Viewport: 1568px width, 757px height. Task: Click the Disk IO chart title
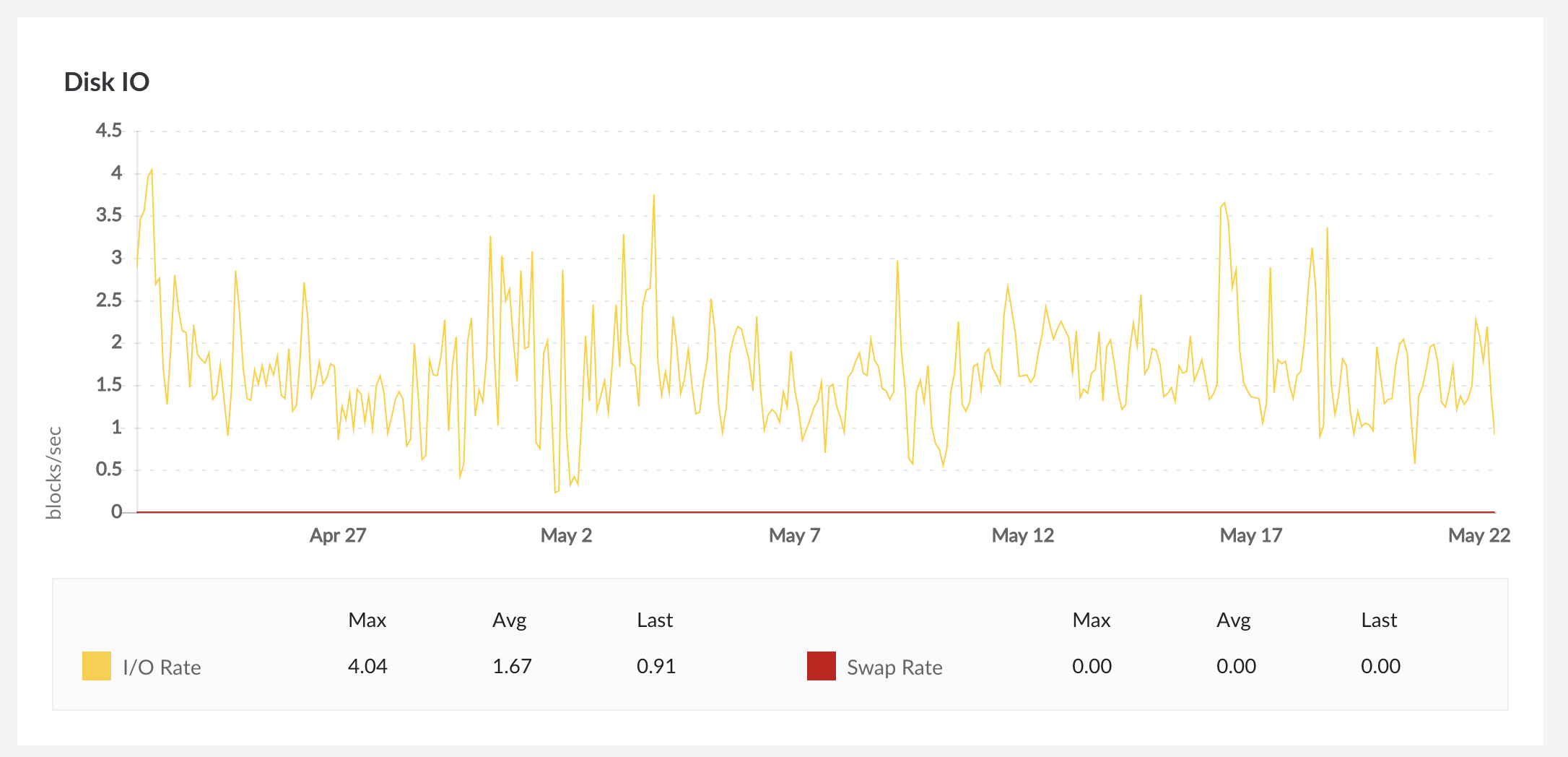click(x=107, y=82)
